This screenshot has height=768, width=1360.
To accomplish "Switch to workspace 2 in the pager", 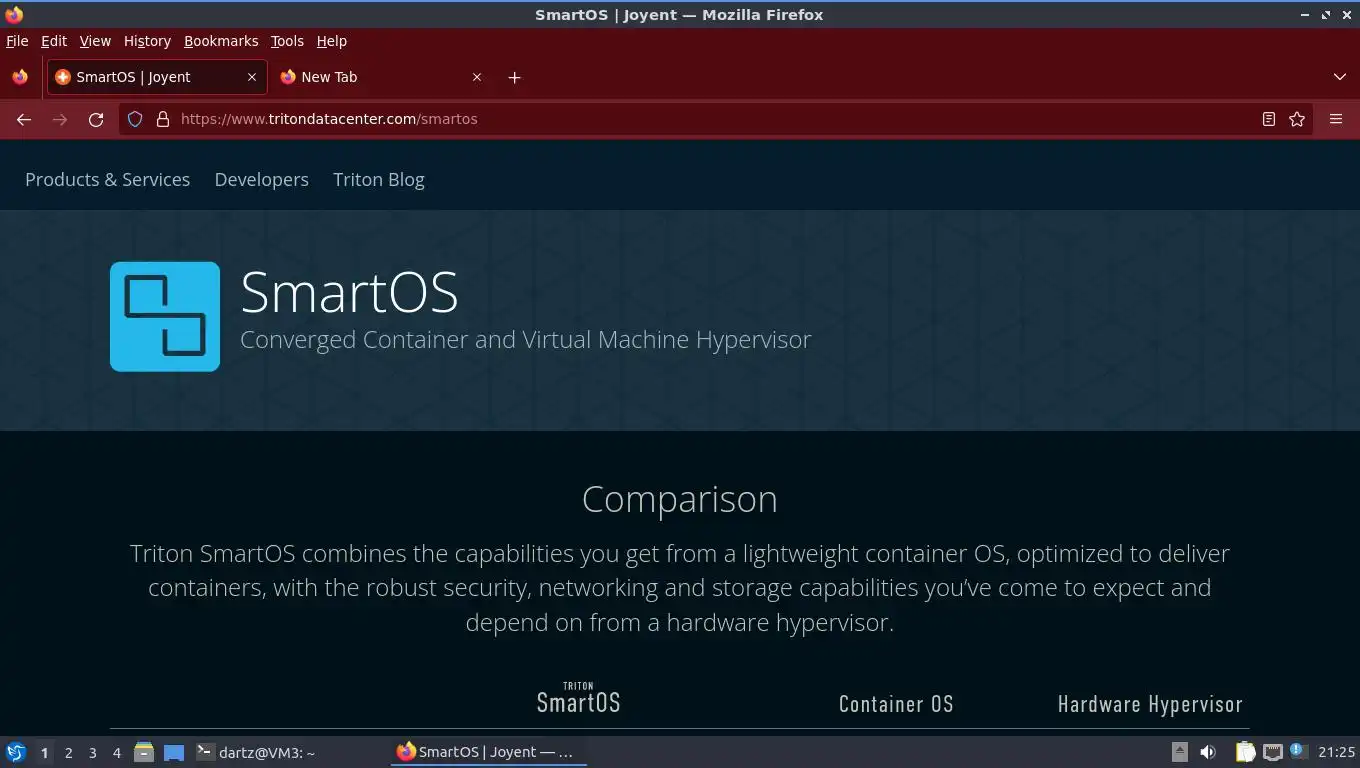I will point(68,753).
